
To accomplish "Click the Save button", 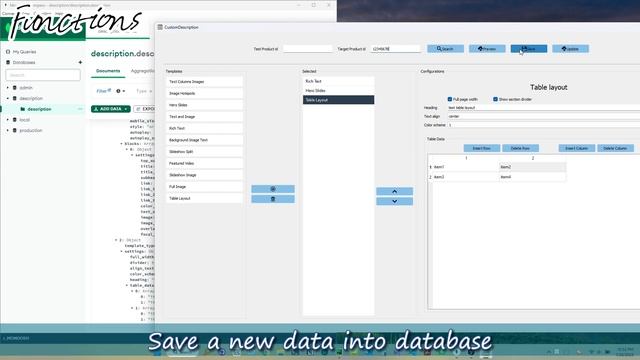I will point(529,49).
